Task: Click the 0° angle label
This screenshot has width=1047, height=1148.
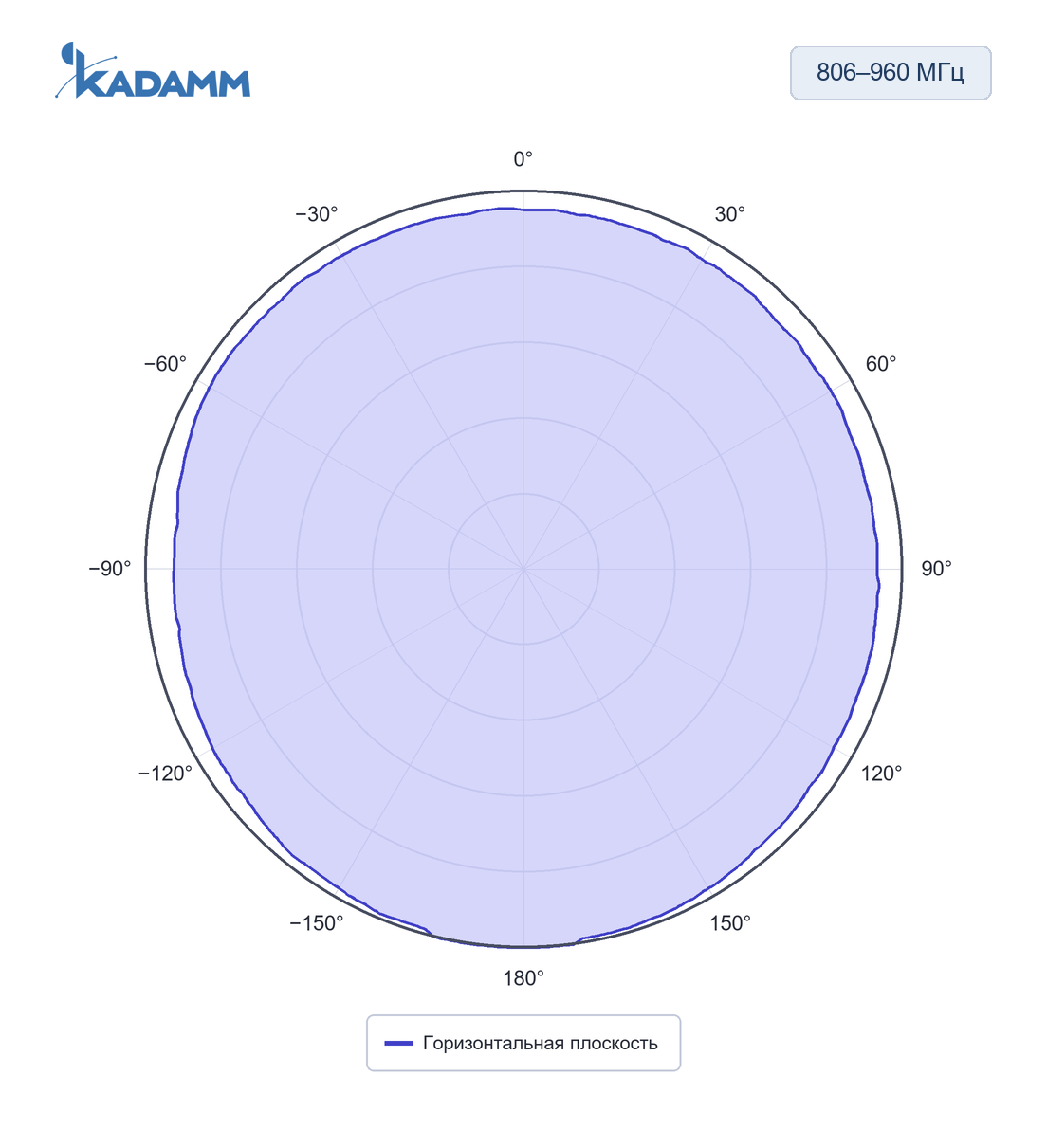Action: pos(523,159)
